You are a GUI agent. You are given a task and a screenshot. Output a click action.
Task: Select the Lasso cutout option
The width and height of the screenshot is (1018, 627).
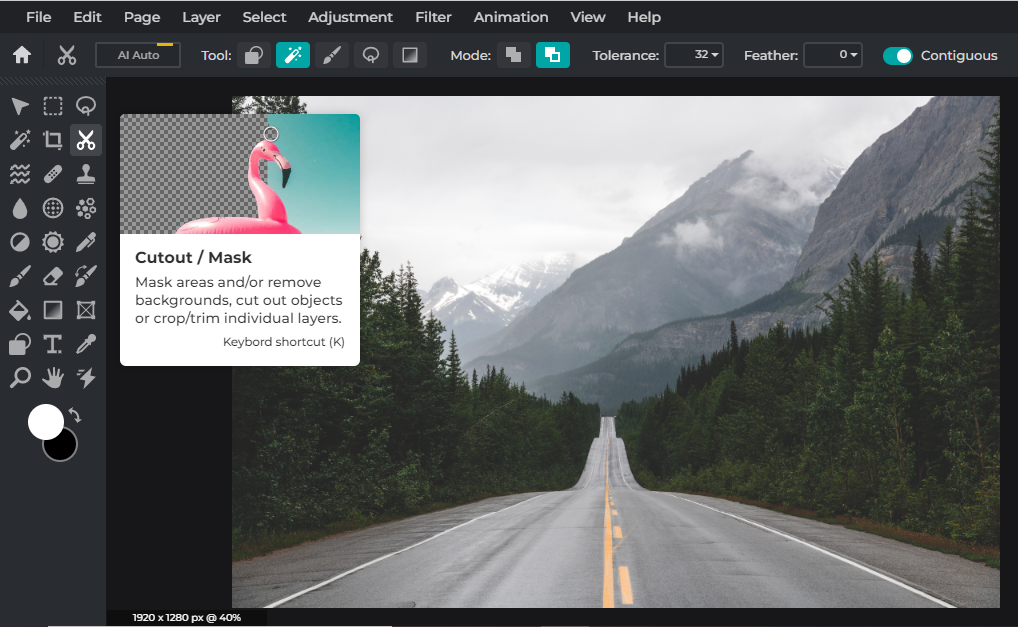371,55
